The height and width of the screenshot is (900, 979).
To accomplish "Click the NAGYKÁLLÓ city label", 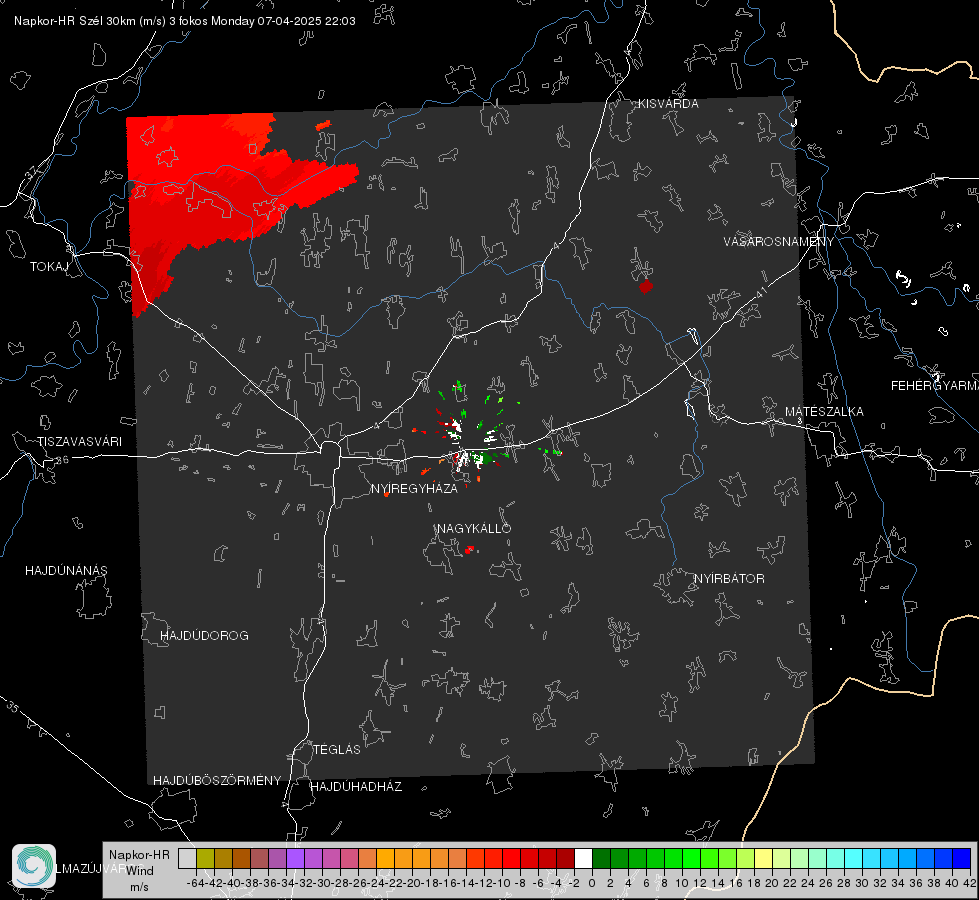I will 474,529.
